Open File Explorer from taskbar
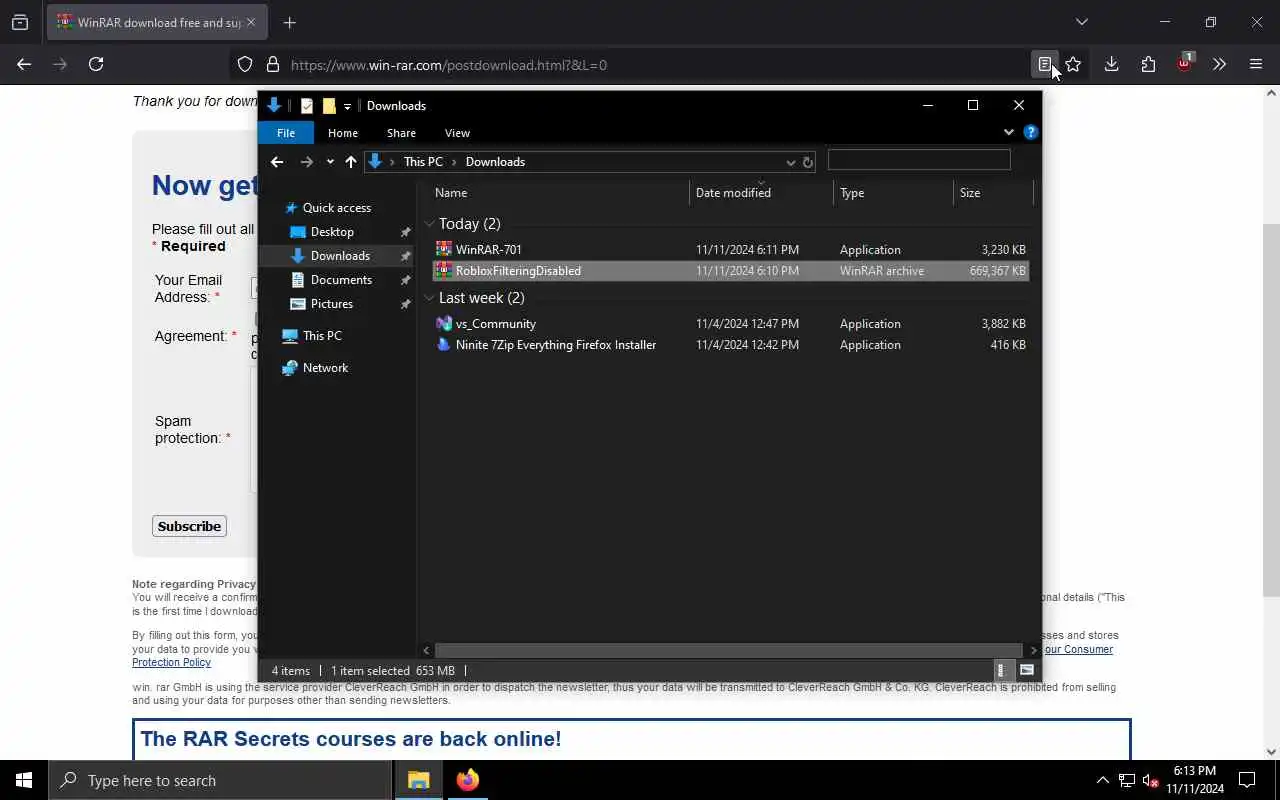This screenshot has width=1280, height=800. pyautogui.click(x=419, y=780)
